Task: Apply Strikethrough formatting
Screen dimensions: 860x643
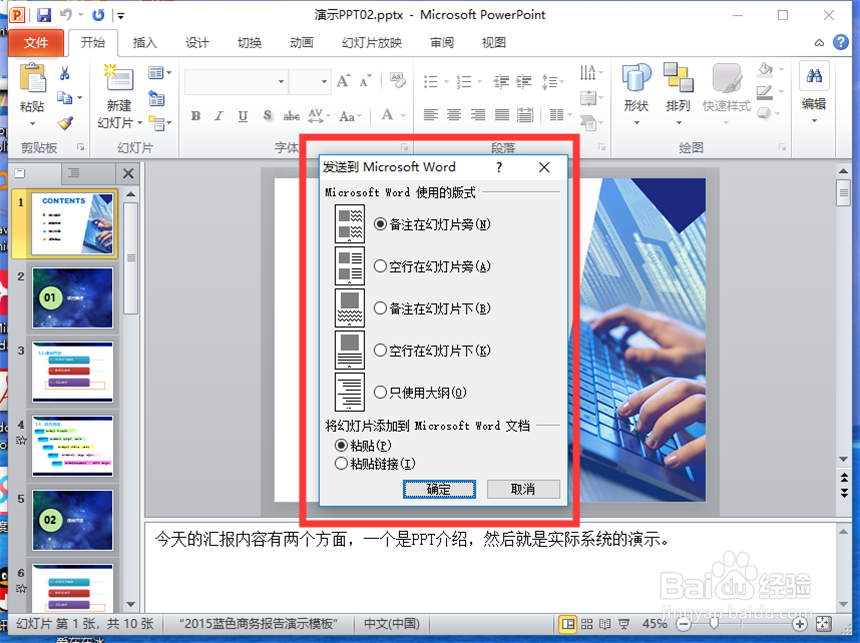Action: [x=291, y=116]
